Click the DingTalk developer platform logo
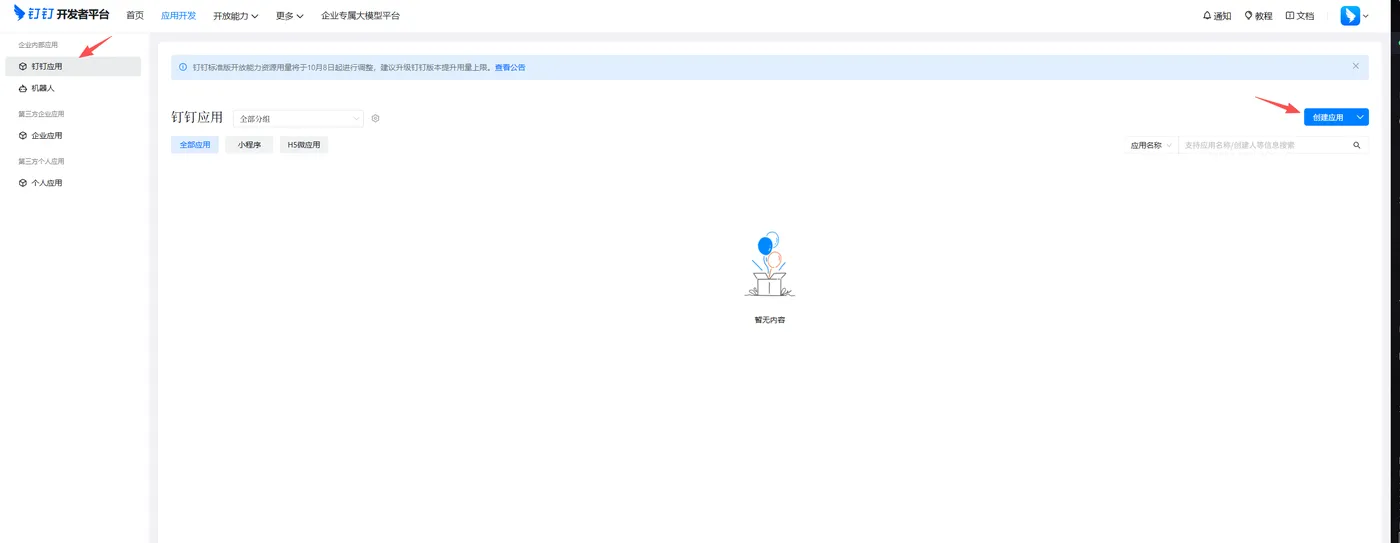This screenshot has height=543, width=1400. click(x=61, y=14)
